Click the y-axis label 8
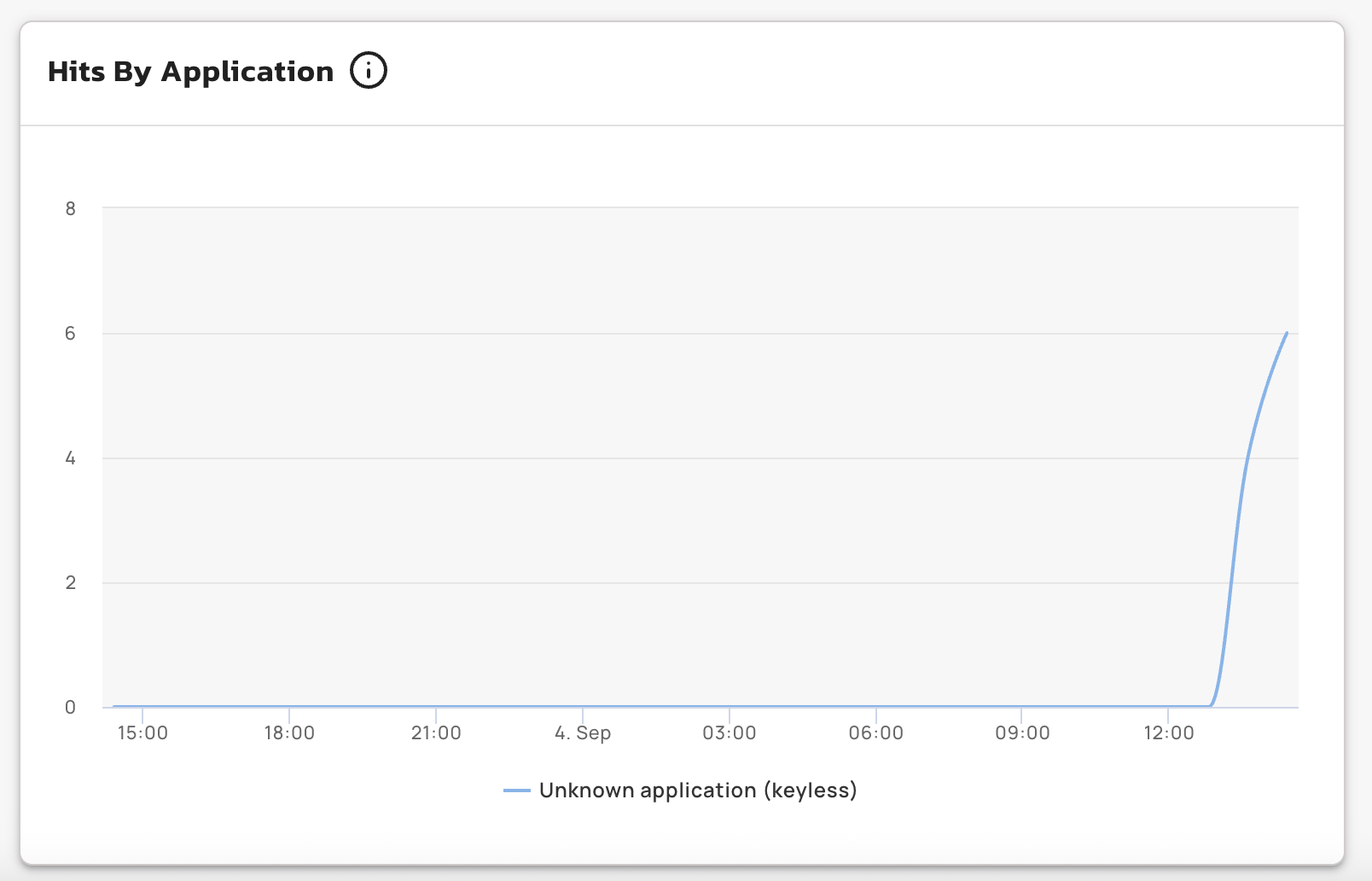Image resolution: width=1372 pixels, height=881 pixels. point(70,209)
